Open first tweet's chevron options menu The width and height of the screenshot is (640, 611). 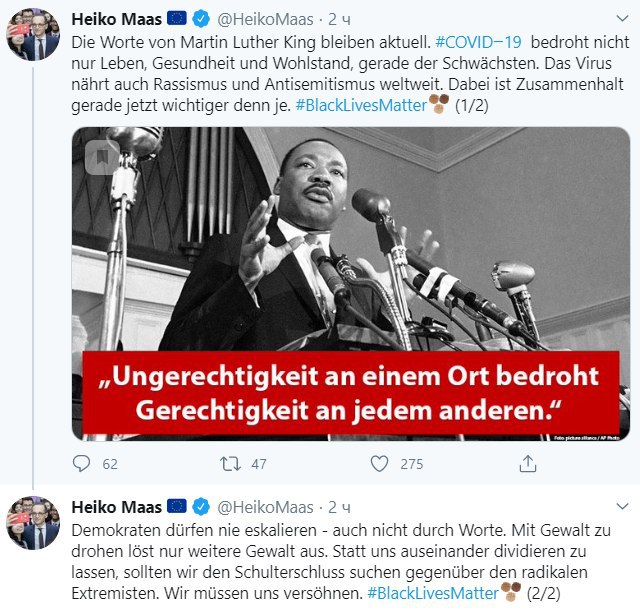tap(622, 18)
